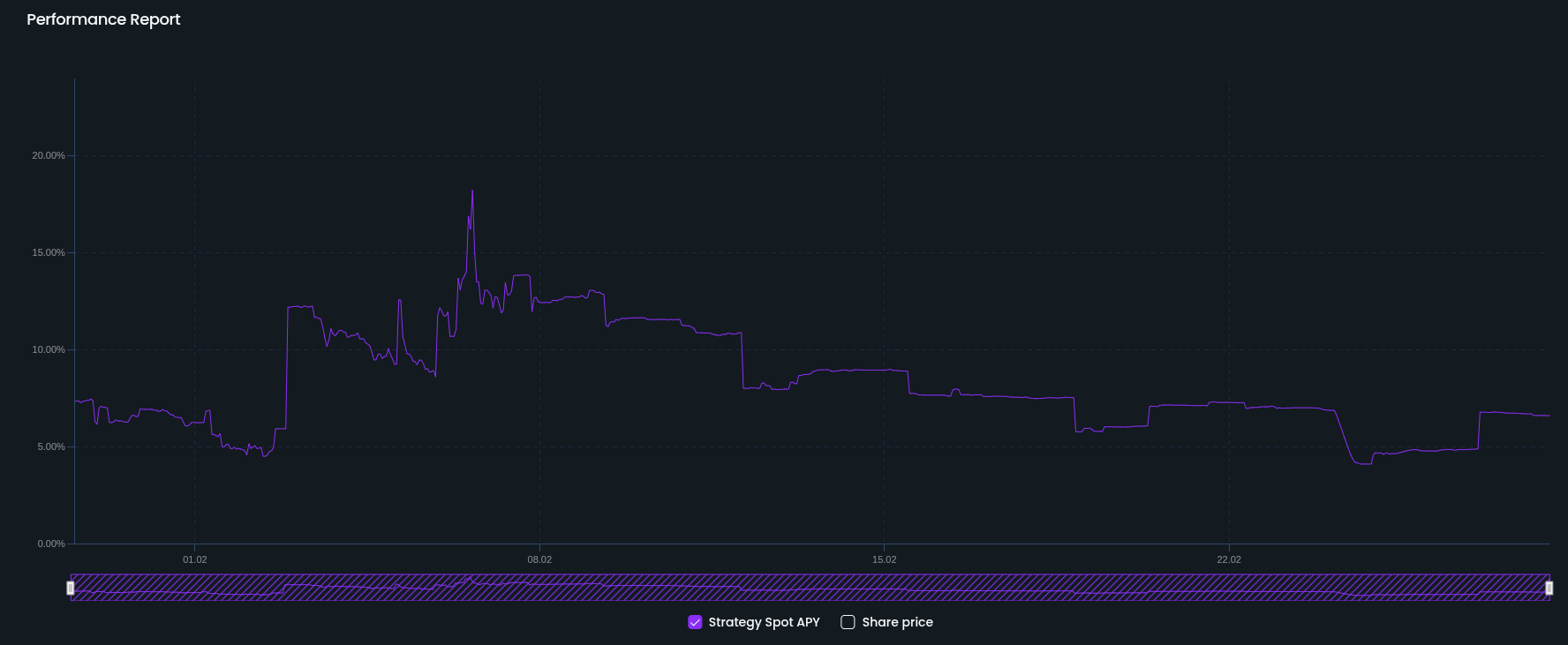The width and height of the screenshot is (1568, 645).
Task: Click the highest APY spike on chart
Action: 472,191
